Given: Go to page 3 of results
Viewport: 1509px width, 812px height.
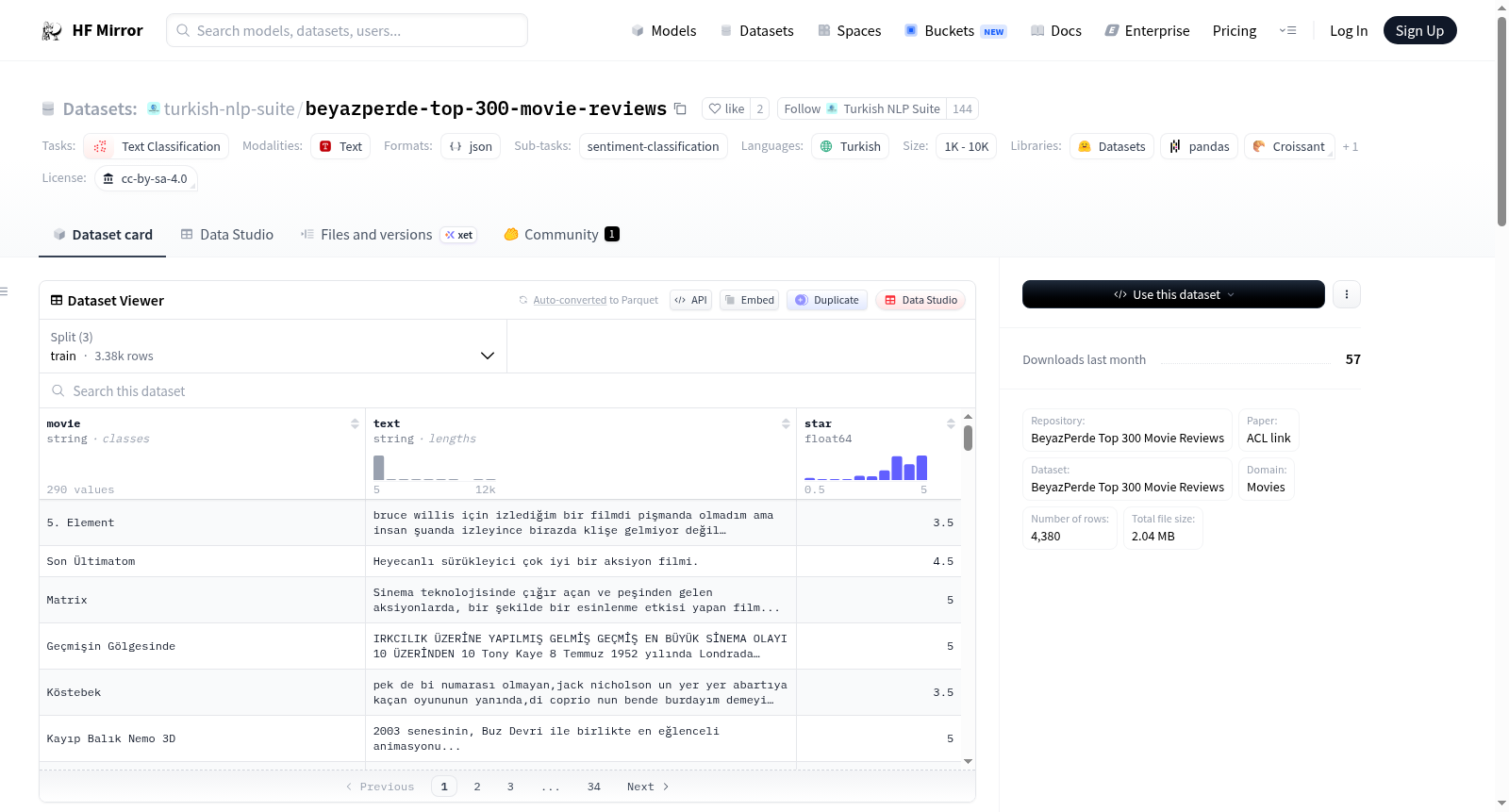Looking at the screenshot, I should click(510, 787).
